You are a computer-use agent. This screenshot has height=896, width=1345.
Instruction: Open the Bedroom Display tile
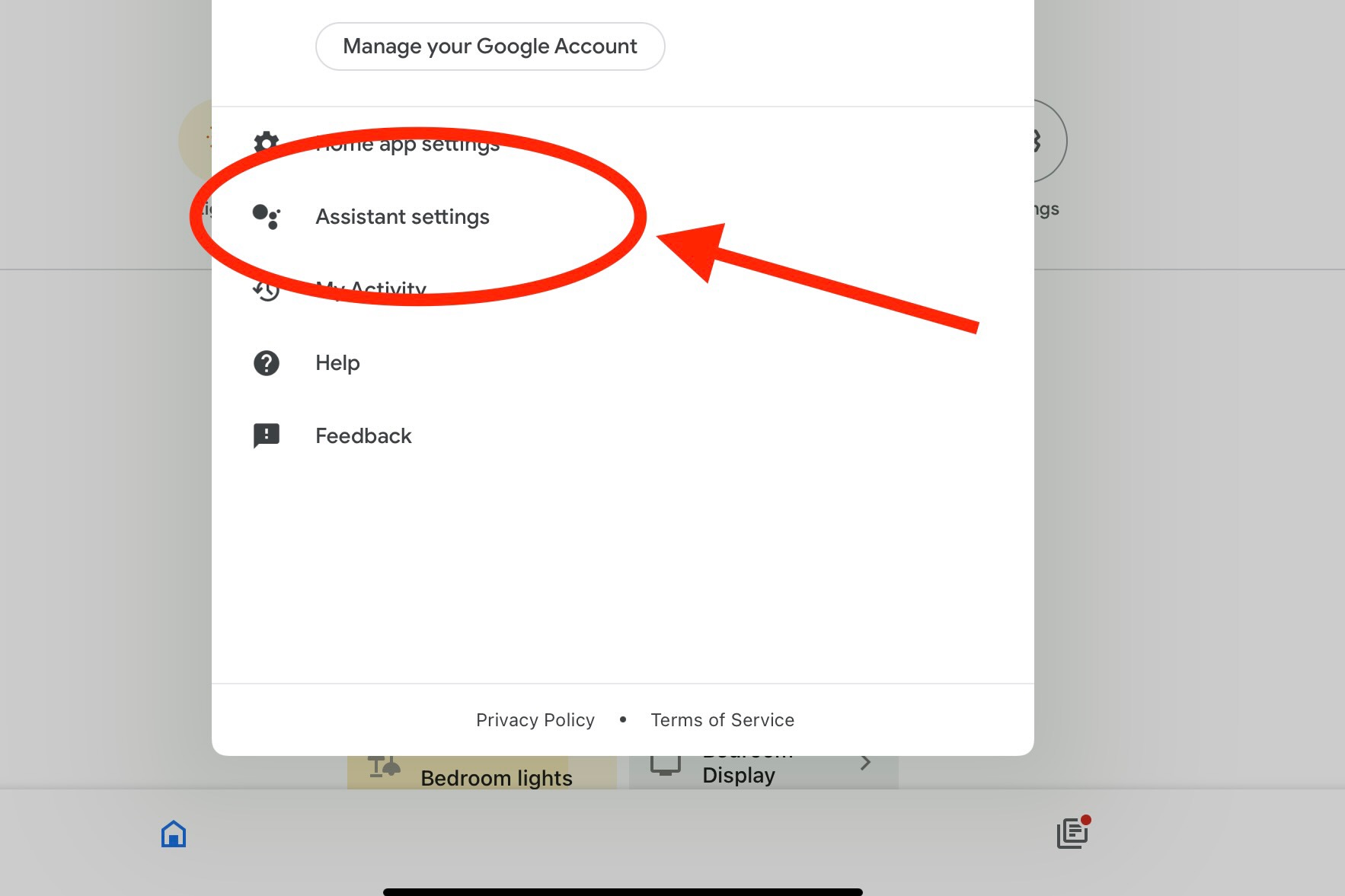(x=763, y=773)
